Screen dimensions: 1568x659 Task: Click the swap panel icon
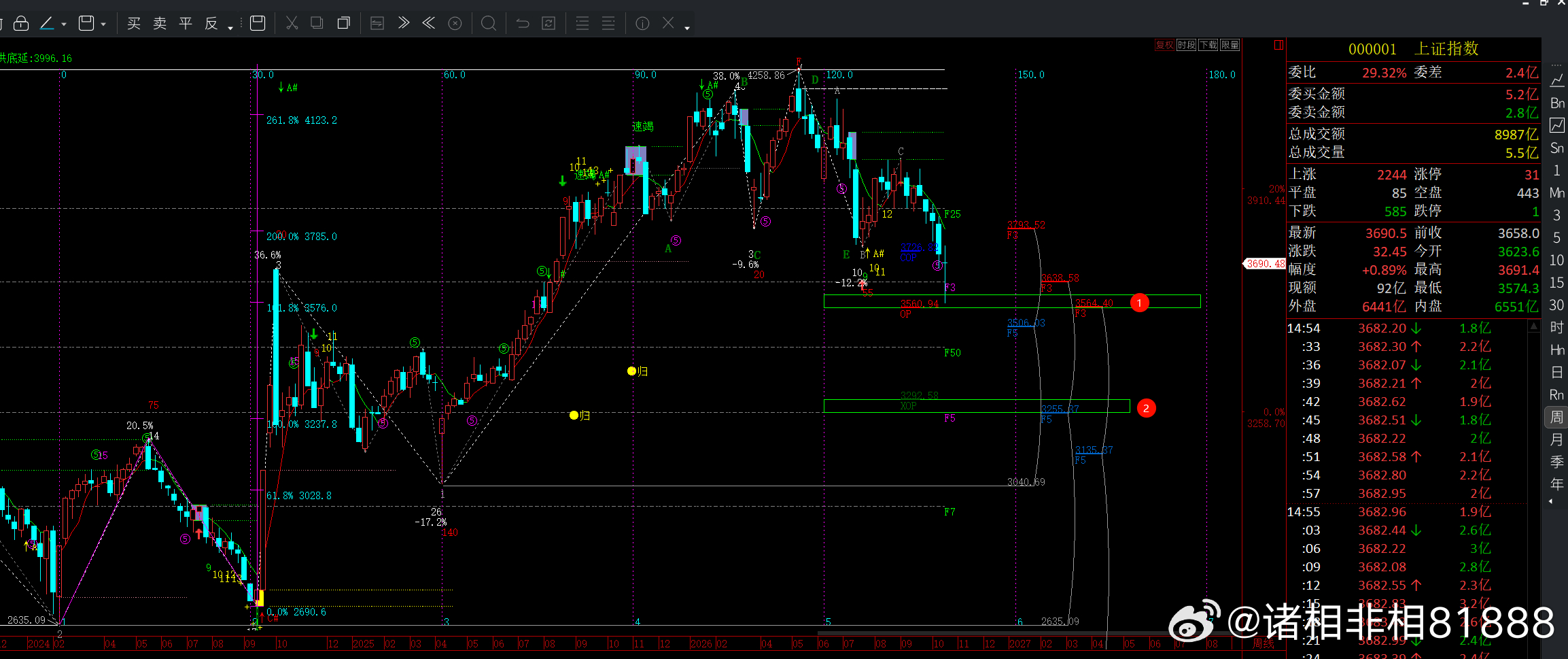[377, 24]
